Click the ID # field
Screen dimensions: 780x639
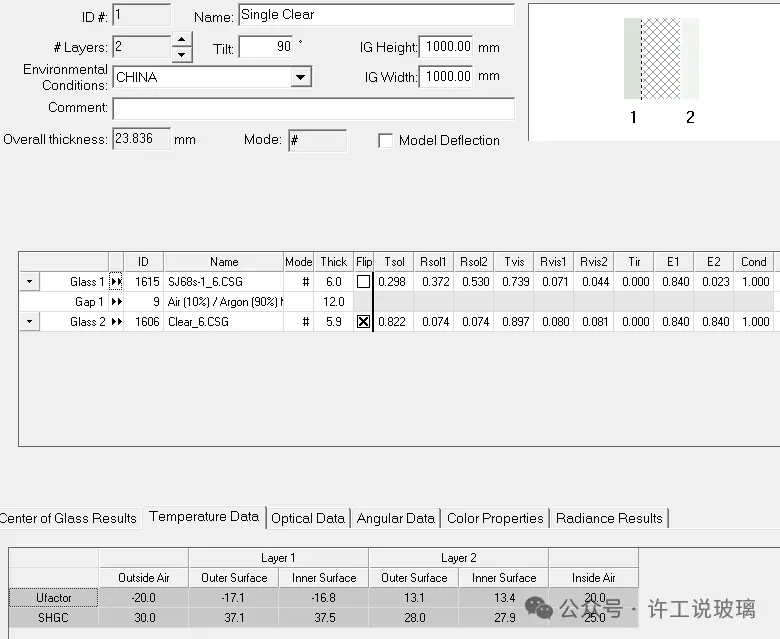(x=142, y=15)
